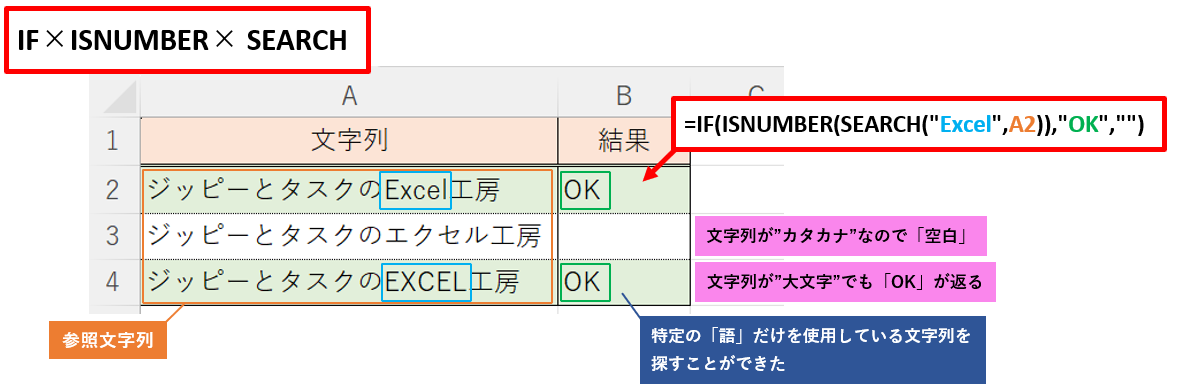
Task: Select cell A3 with エクセル工房 text
Action: click(349, 236)
